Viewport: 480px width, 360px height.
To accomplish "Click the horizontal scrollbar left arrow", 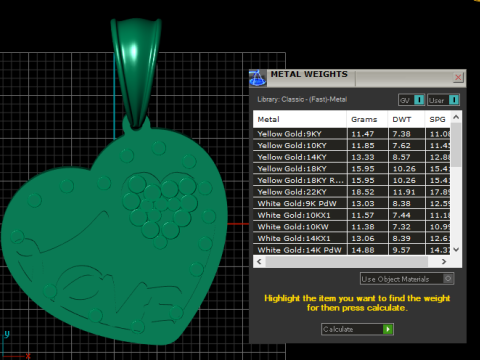I will pos(260,262).
